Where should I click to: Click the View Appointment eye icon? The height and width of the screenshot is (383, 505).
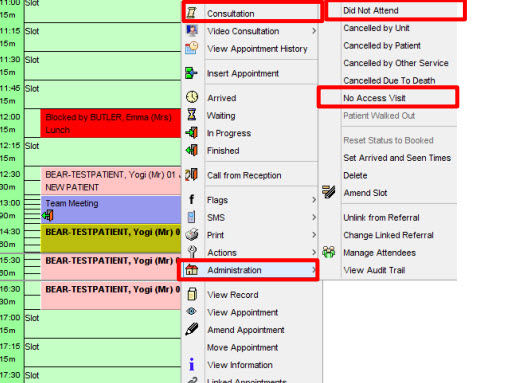coord(192,311)
